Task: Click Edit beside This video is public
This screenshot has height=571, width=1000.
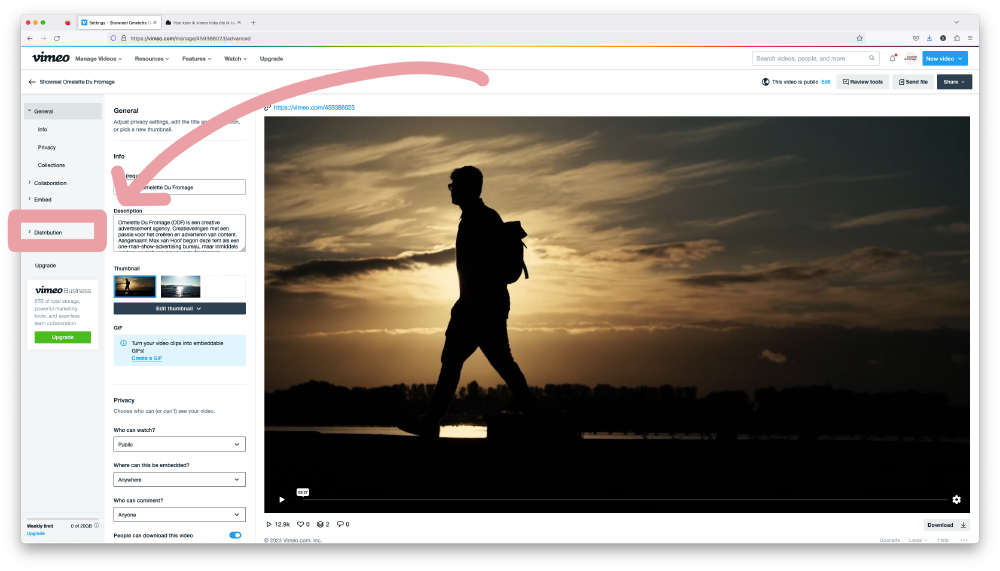Action: click(826, 82)
